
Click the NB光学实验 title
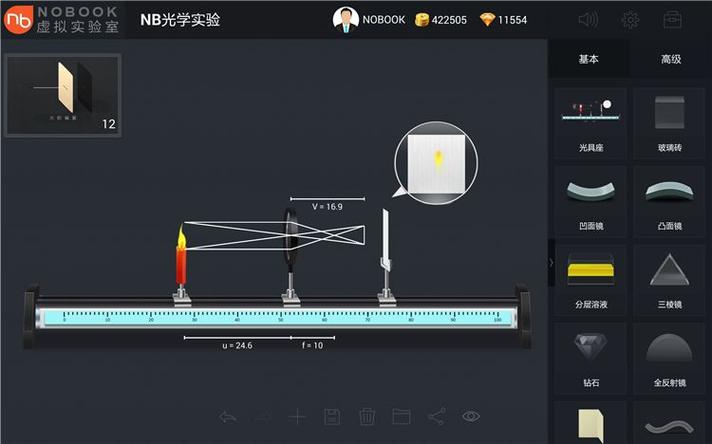point(180,20)
